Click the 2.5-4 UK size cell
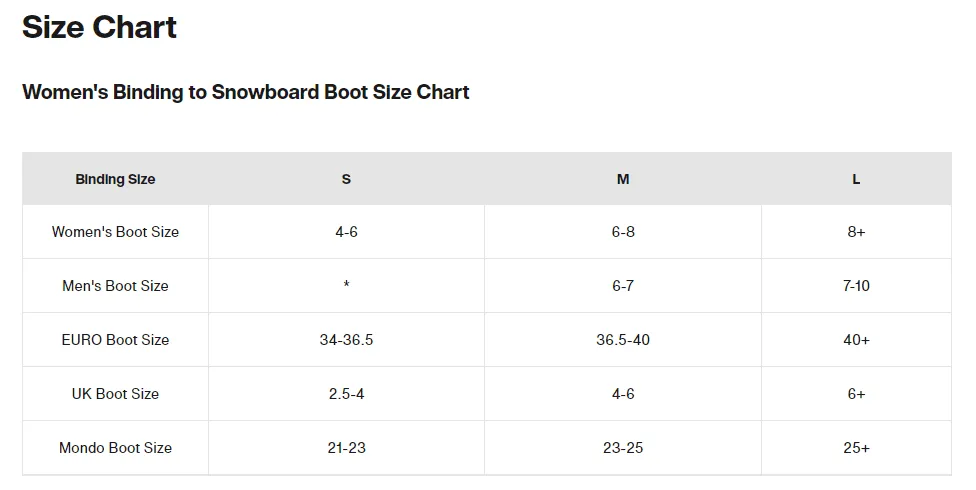Screen dimensions: 976x490 click(x=346, y=393)
